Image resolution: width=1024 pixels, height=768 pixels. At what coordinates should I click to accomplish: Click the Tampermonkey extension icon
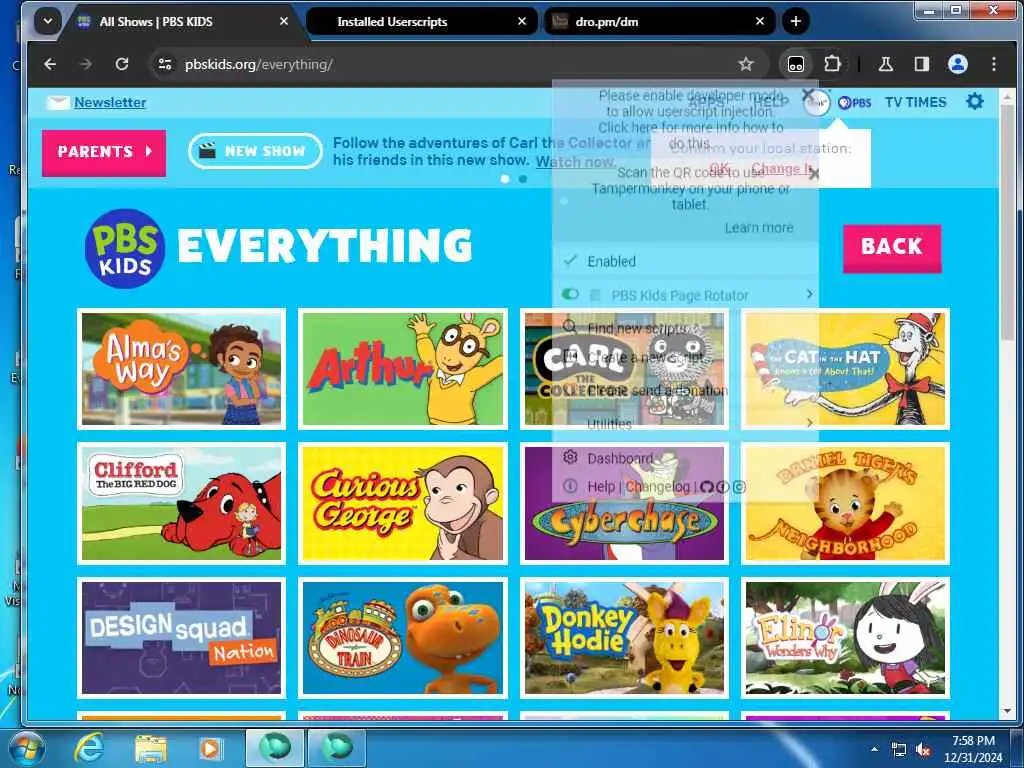795,64
